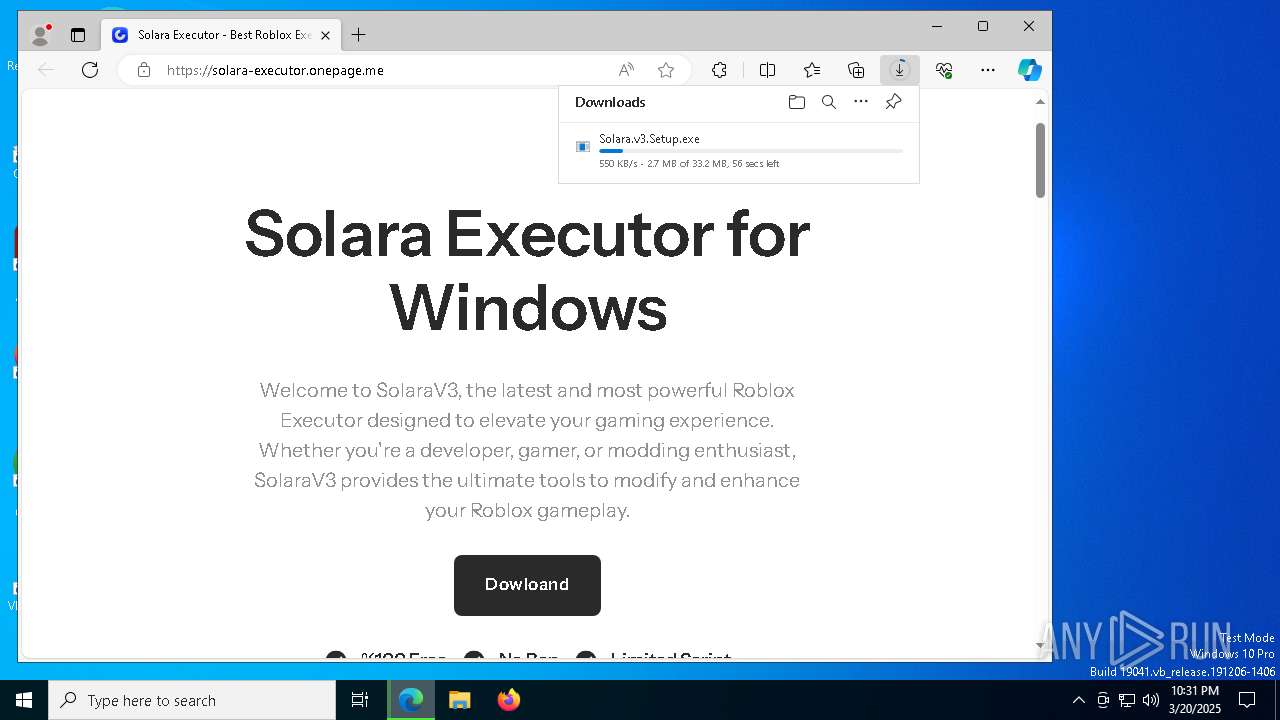The width and height of the screenshot is (1280, 720).
Task: Open Firefox from taskbar
Action: tap(508, 700)
